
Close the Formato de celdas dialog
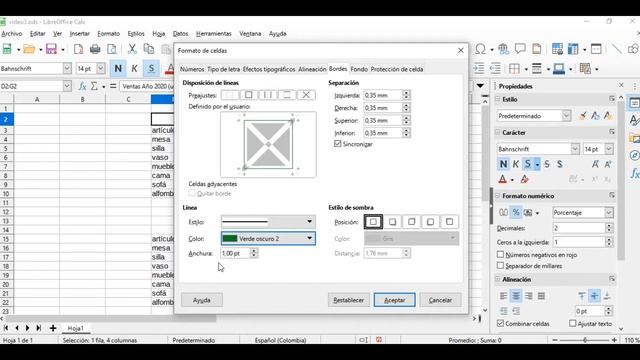(461, 51)
